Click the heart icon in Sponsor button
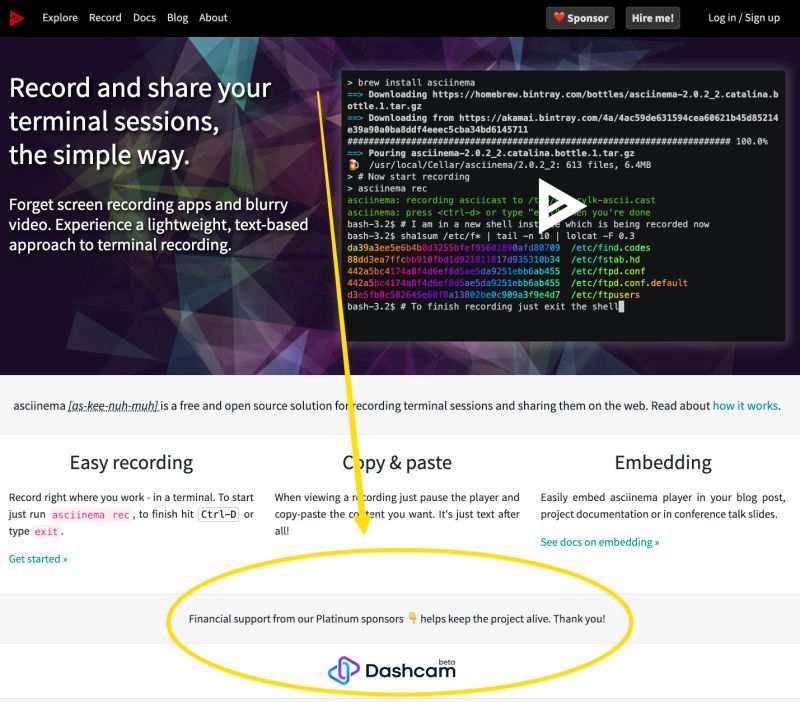 pos(559,17)
